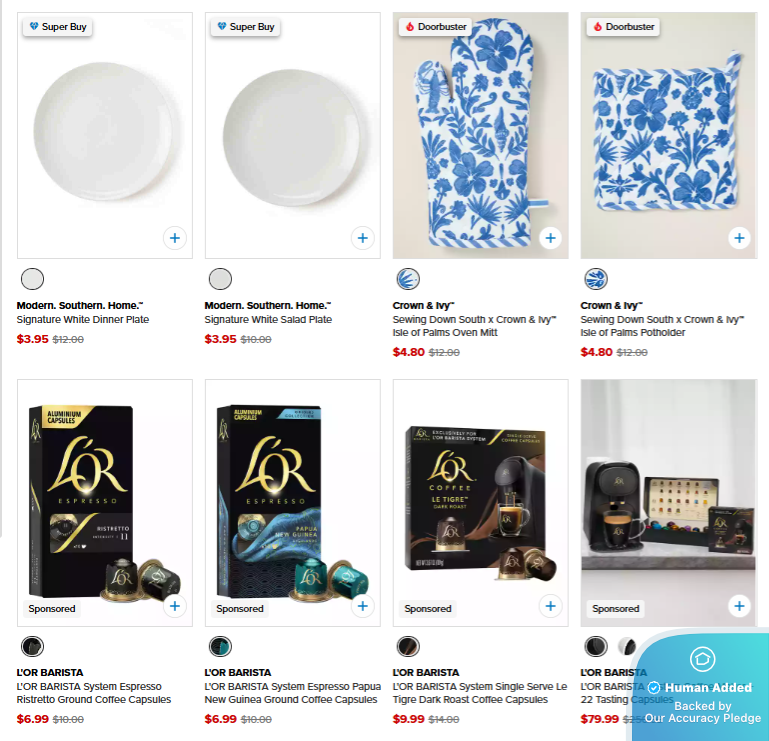This screenshot has width=769, height=741.
Task: Click the Human Added accuracy pledge badge
Action: pyautogui.click(x=701, y=688)
